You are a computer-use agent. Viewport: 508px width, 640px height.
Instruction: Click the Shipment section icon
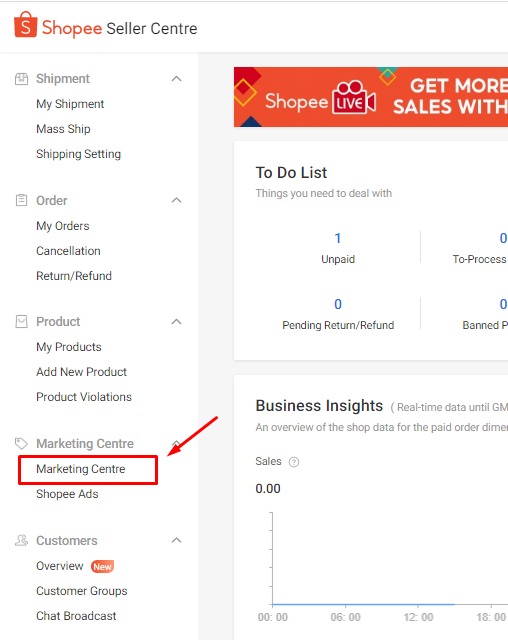click(21, 79)
